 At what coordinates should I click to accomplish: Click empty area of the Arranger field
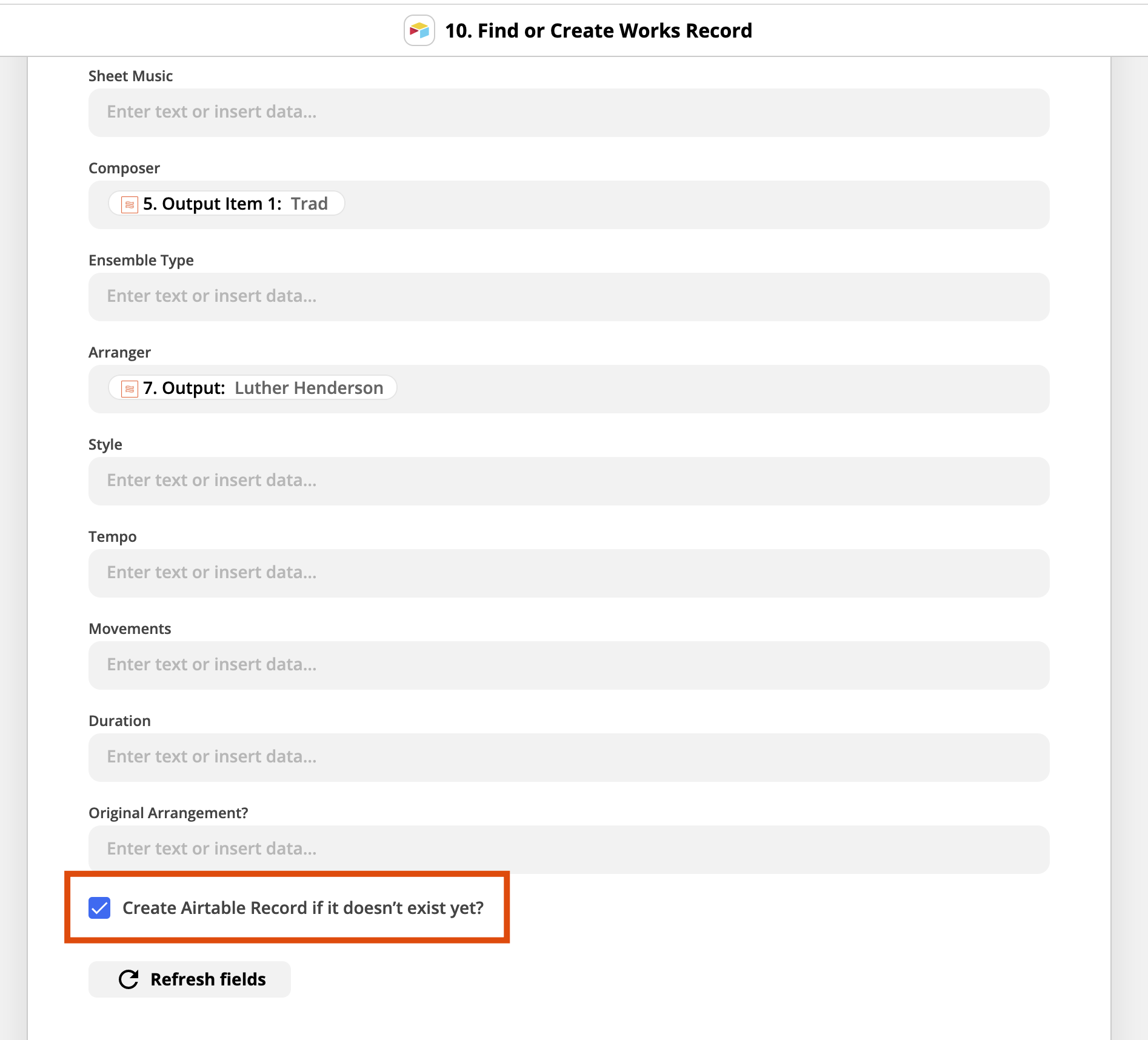pyautogui.click(x=721, y=389)
